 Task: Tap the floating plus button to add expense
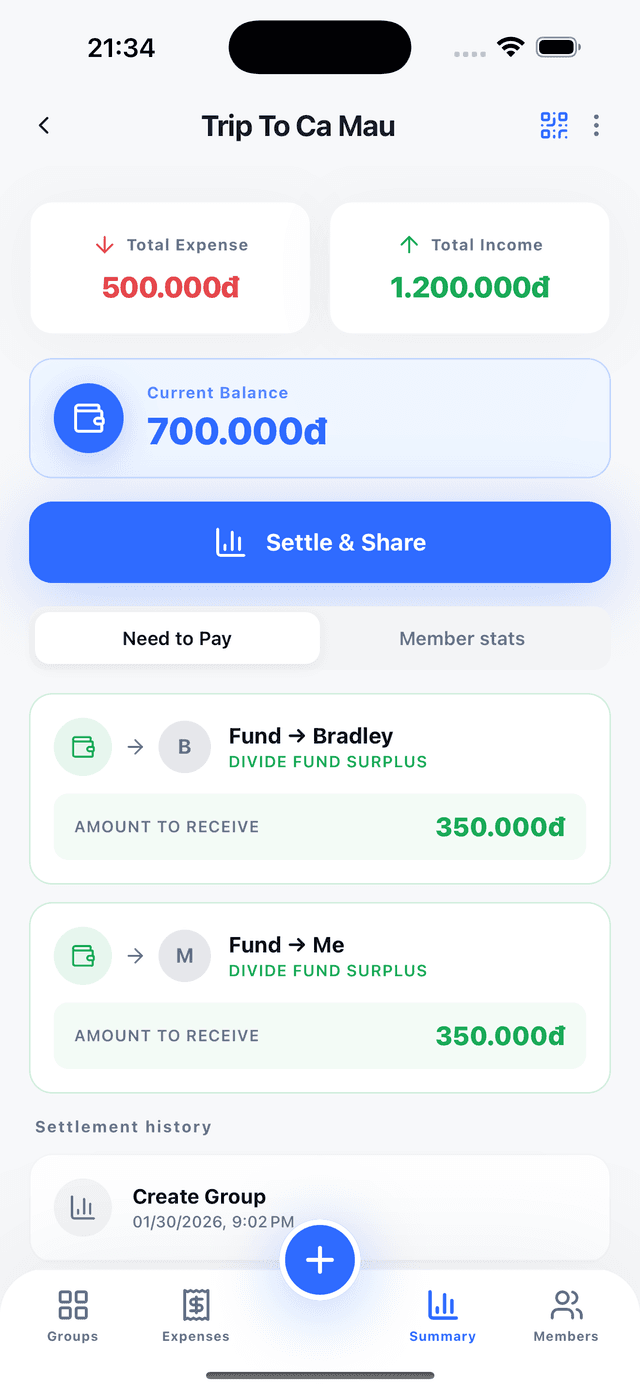(320, 1260)
